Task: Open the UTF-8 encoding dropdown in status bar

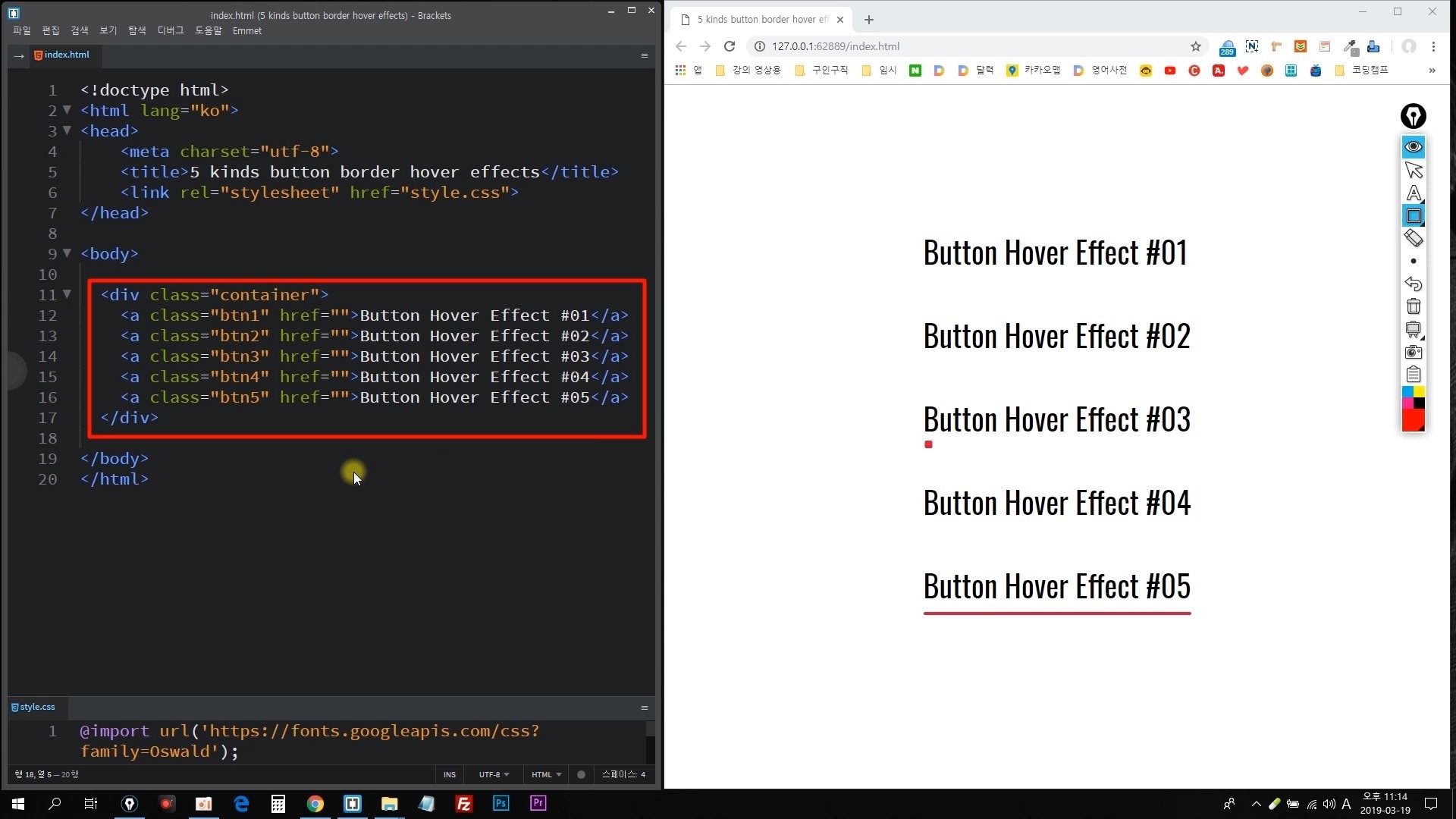Action: 494,774
